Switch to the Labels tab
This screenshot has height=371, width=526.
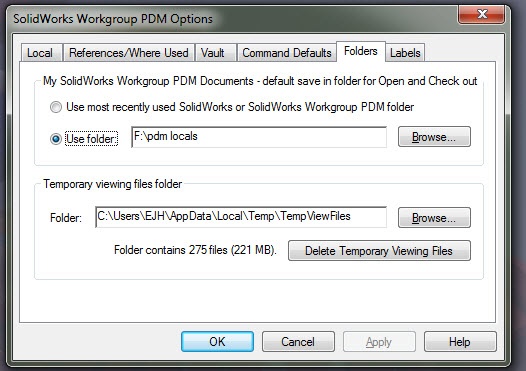click(x=405, y=53)
